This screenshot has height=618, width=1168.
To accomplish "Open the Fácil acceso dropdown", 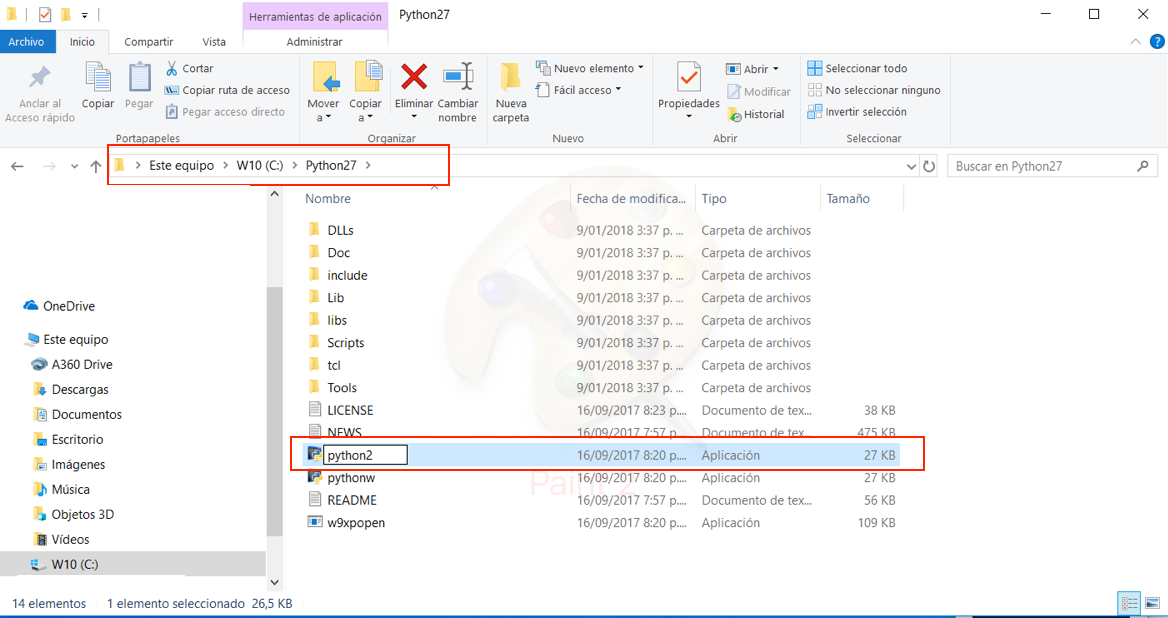I will pyautogui.click(x=578, y=90).
